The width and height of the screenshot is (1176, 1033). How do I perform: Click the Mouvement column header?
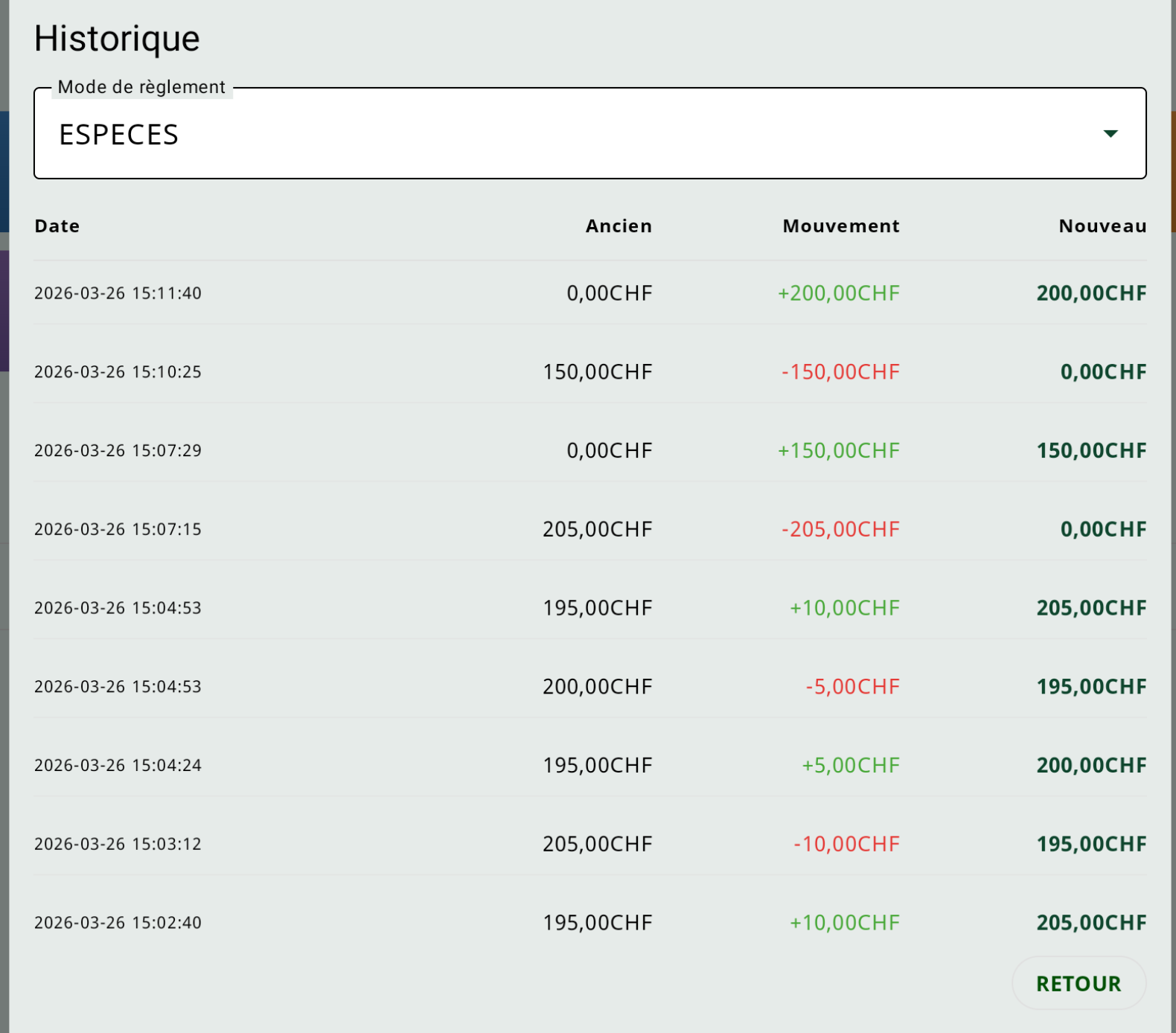(840, 226)
